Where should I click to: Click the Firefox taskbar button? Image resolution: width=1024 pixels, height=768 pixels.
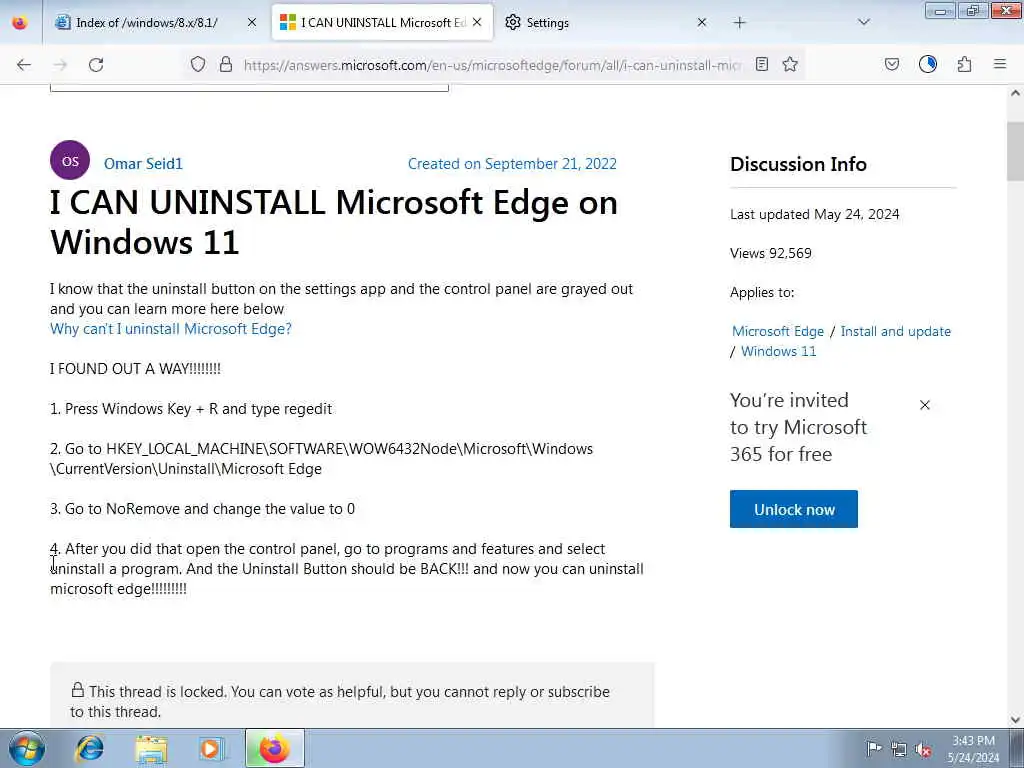(x=275, y=748)
